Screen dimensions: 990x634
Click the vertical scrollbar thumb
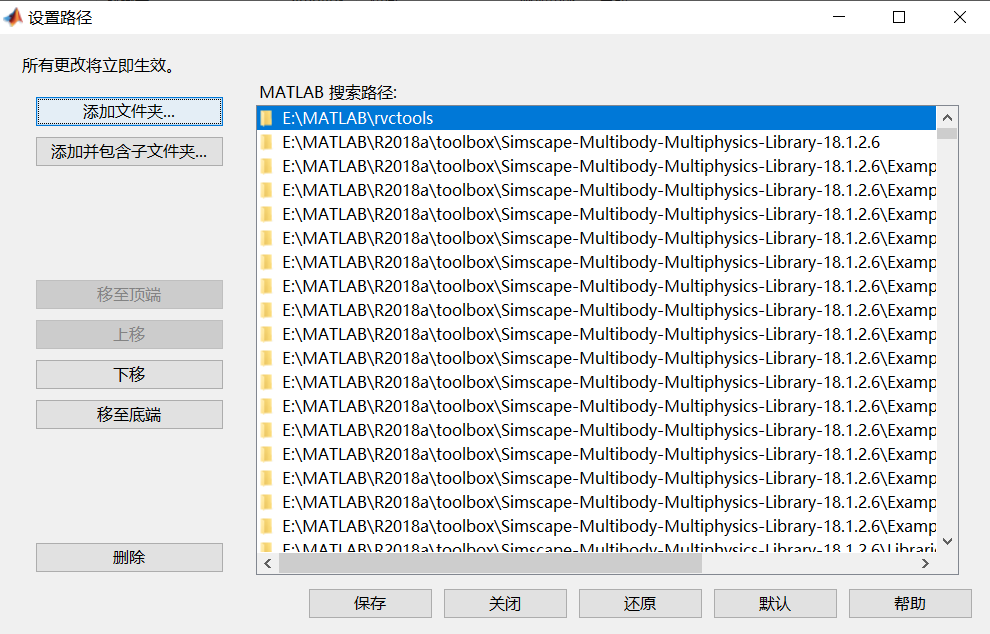946,133
